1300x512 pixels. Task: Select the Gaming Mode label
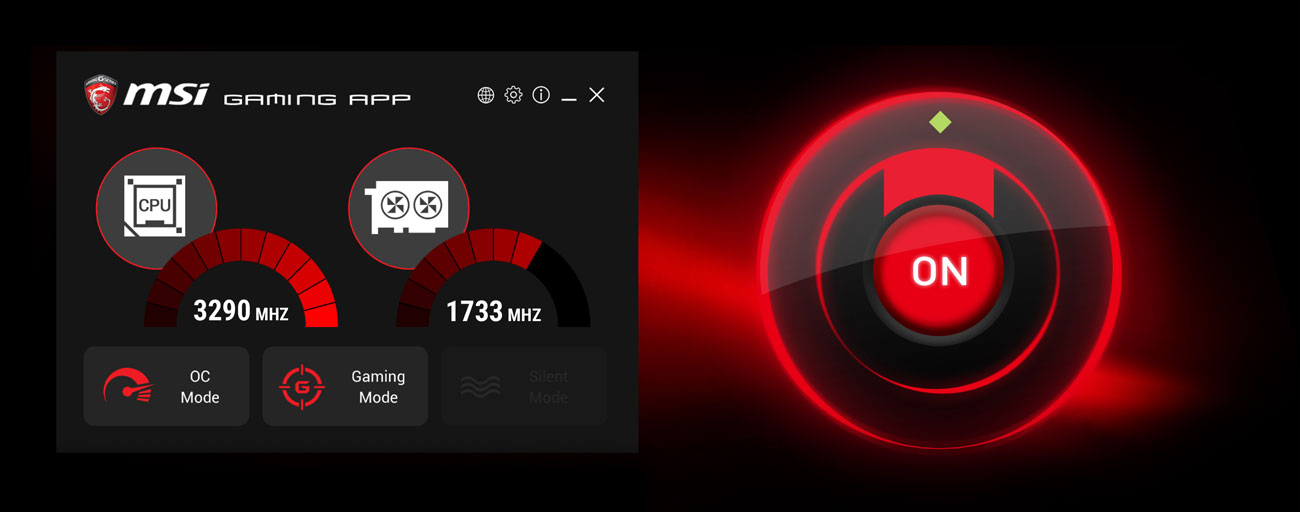pos(378,387)
